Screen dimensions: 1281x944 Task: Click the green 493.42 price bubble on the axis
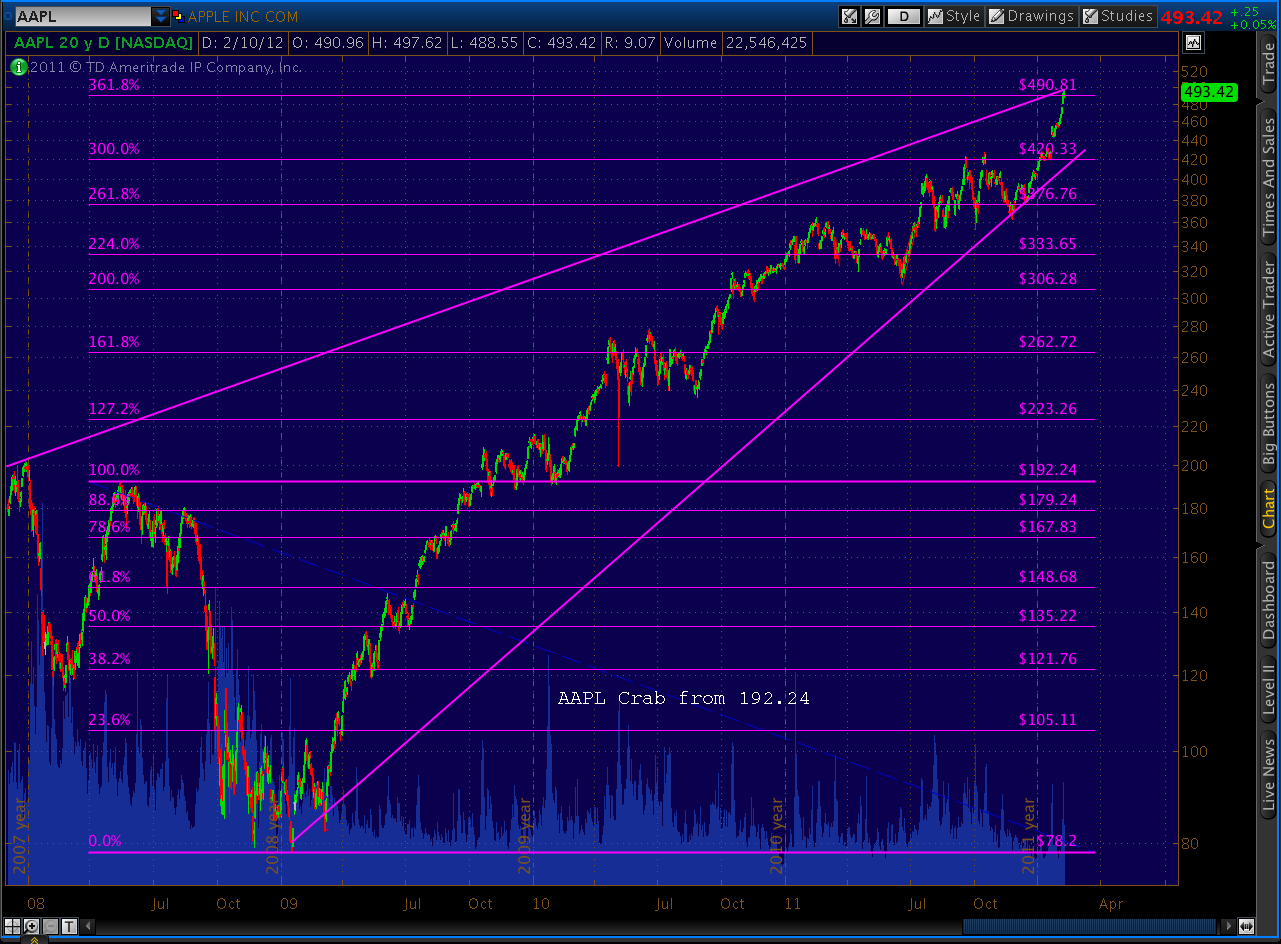pyautogui.click(x=1209, y=92)
